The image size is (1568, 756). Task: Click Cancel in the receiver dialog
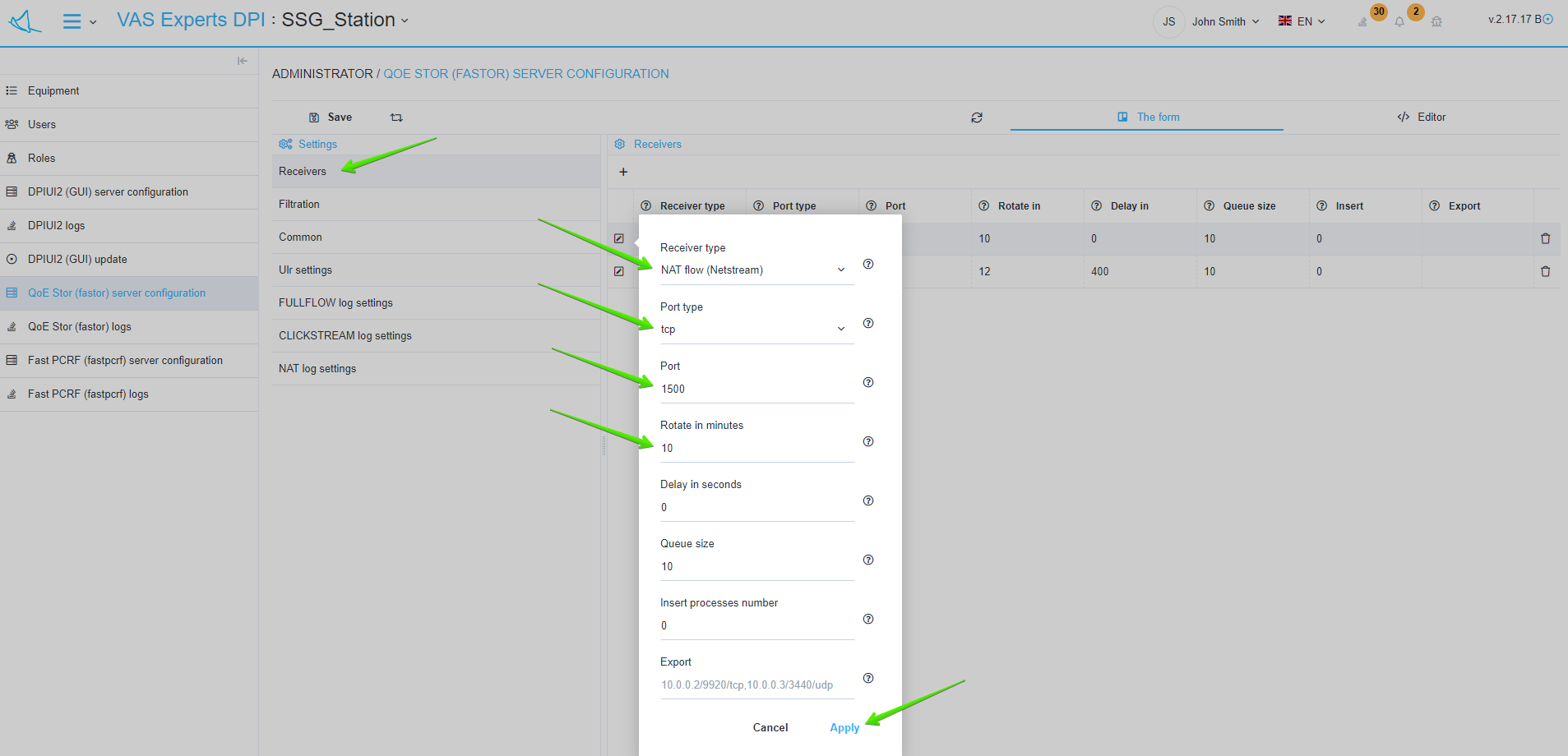(770, 727)
